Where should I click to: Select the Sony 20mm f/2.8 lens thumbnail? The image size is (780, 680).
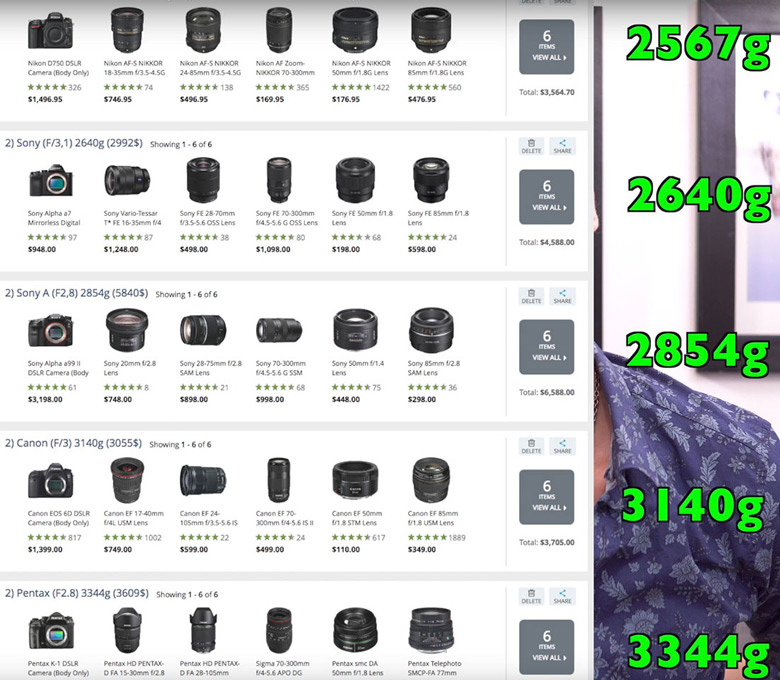point(126,330)
